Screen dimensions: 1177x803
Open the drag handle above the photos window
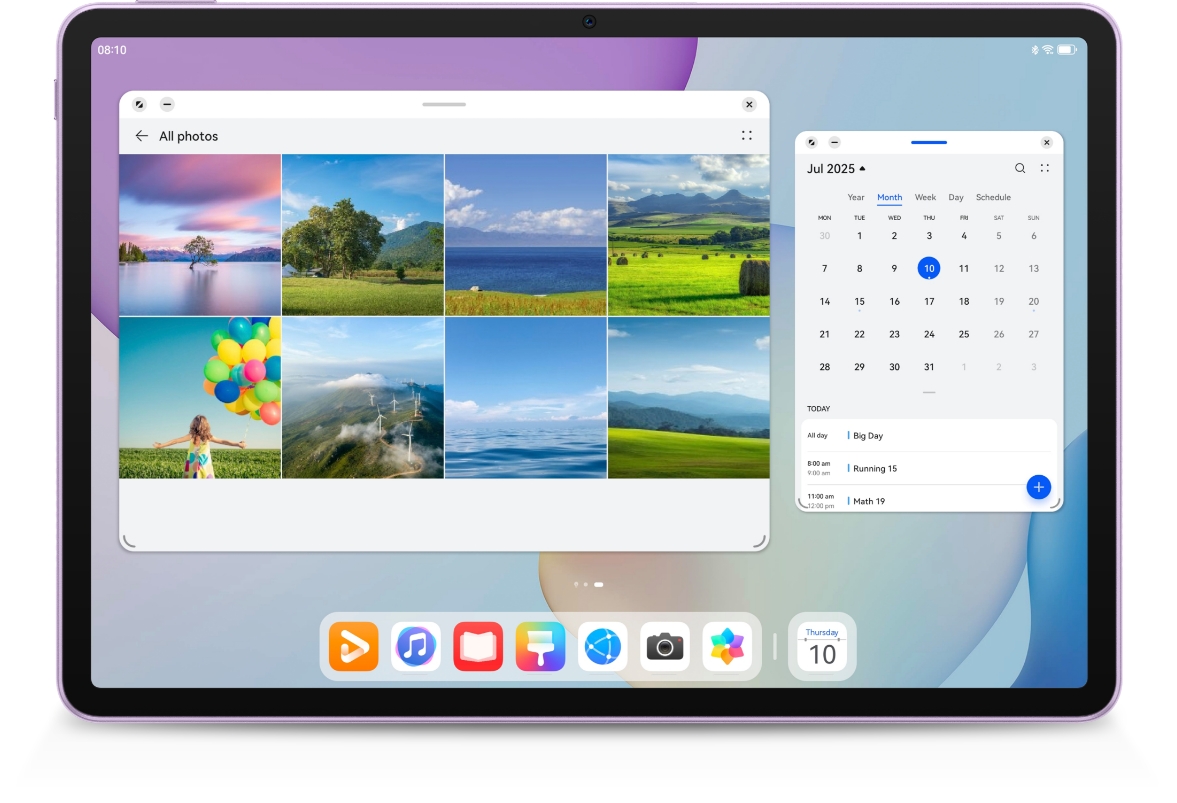(443, 103)
